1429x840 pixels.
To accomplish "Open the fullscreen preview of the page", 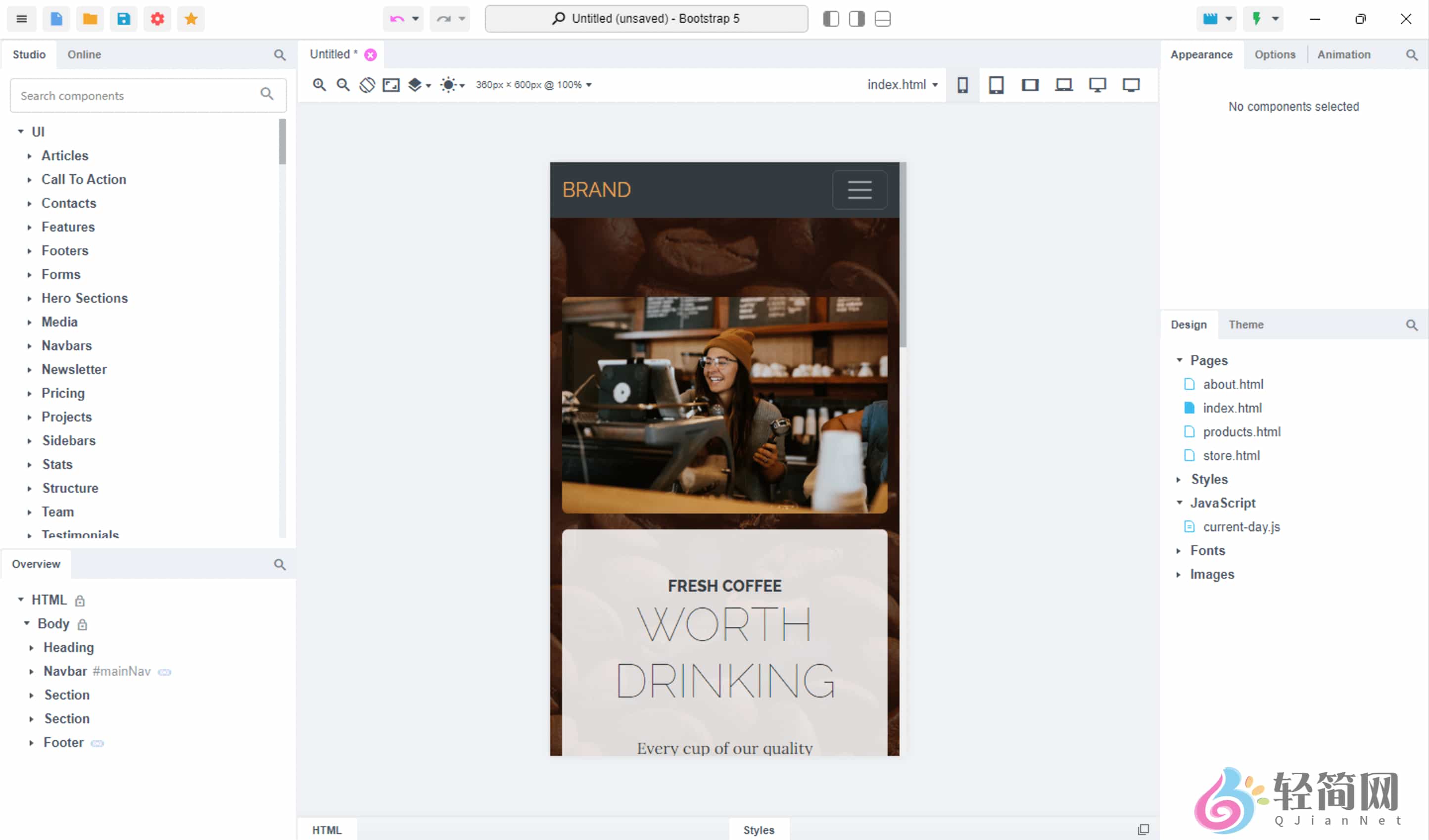I will (x=391, y=85).
